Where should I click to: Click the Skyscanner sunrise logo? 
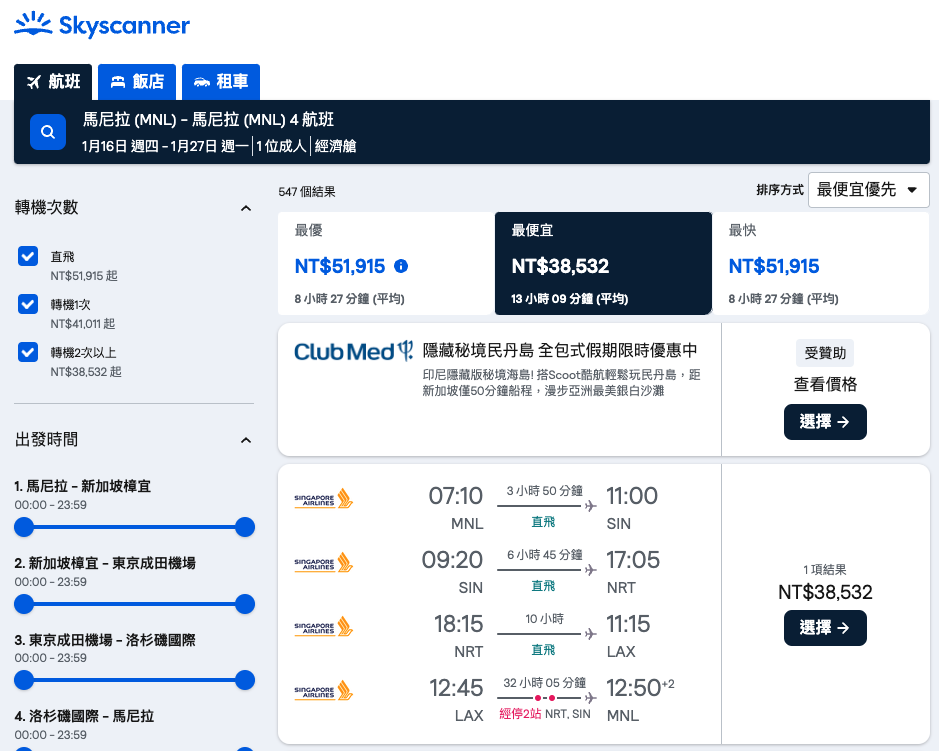pos(102,25)
